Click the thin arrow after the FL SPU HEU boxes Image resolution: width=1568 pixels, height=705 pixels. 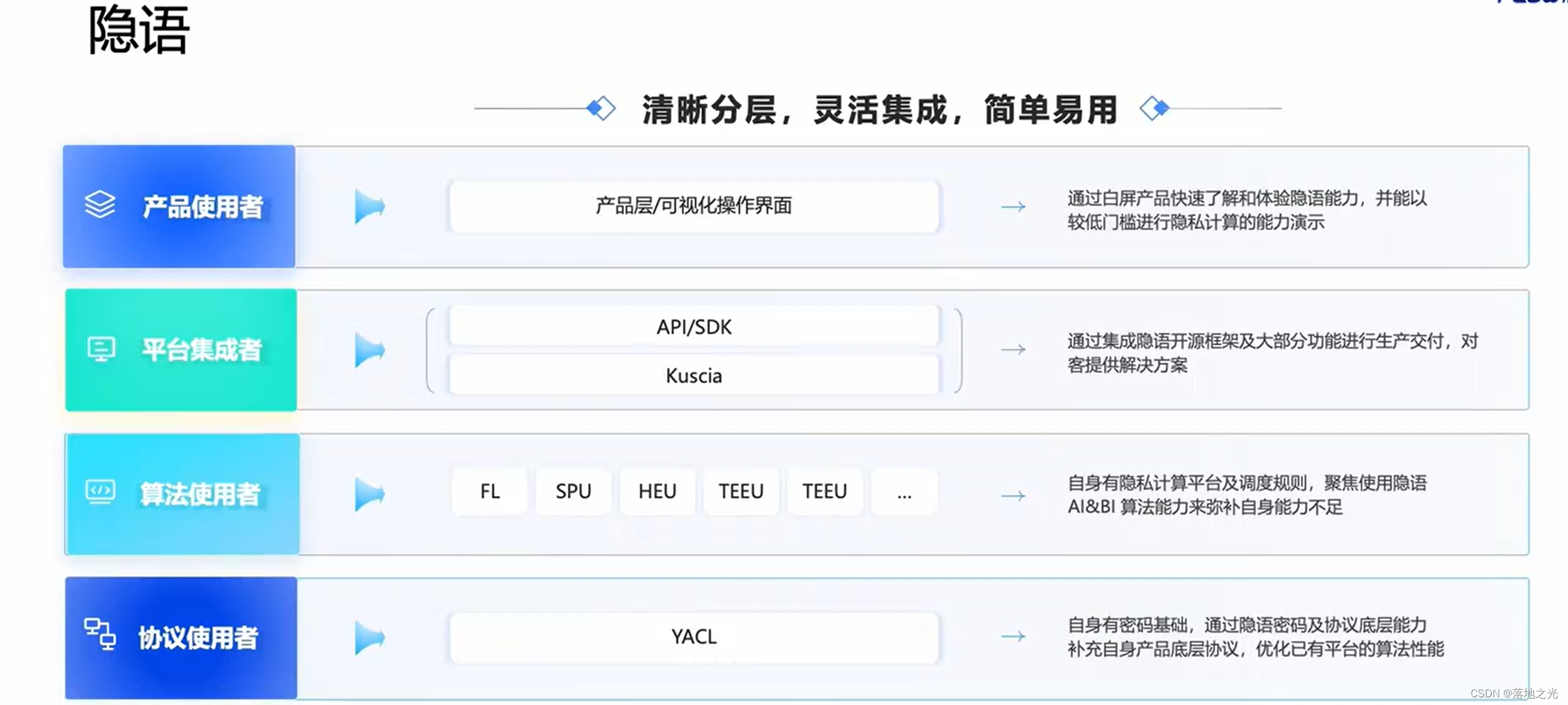point(1013,496)
